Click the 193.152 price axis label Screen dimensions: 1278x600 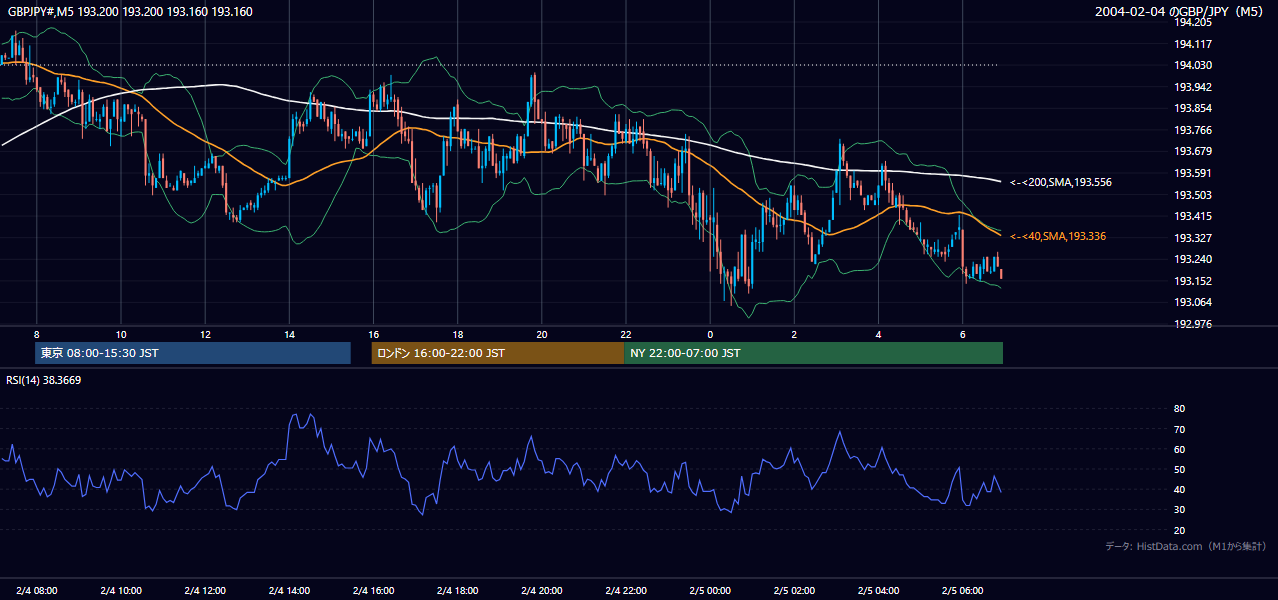tap(1193, 281)
